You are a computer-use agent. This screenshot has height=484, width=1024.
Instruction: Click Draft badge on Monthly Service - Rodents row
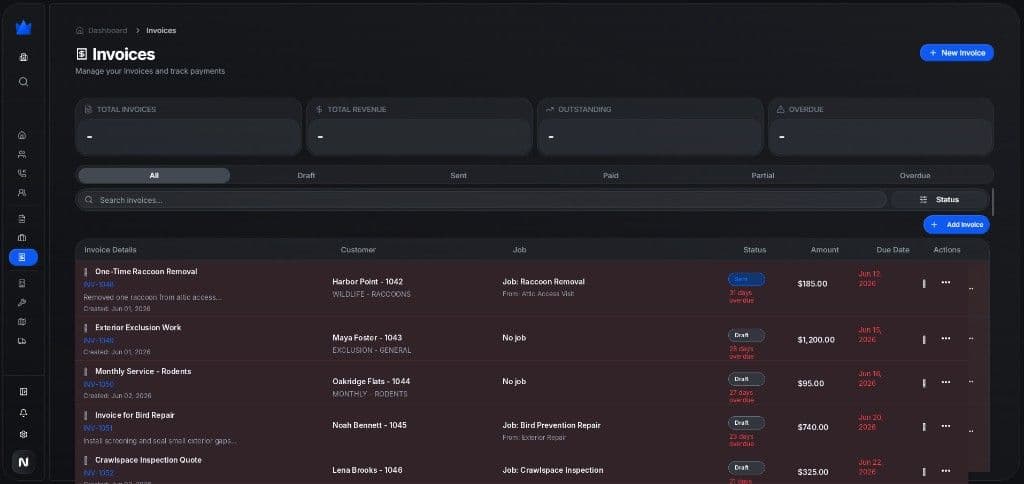click(746, 379)
